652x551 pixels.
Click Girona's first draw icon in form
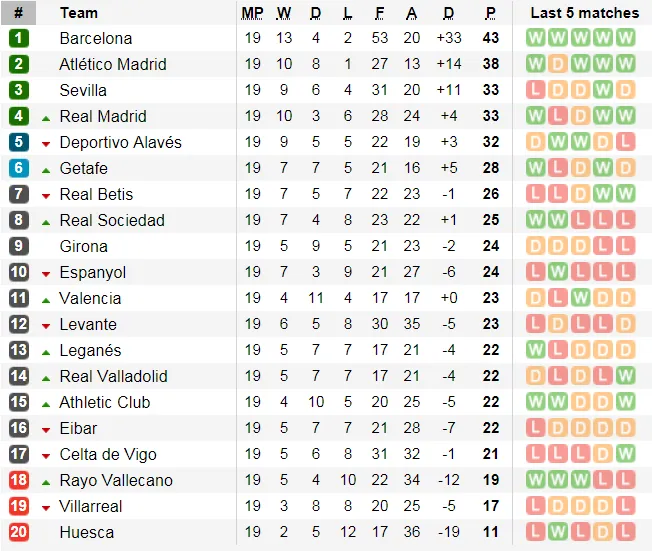[x=536, y=246]
